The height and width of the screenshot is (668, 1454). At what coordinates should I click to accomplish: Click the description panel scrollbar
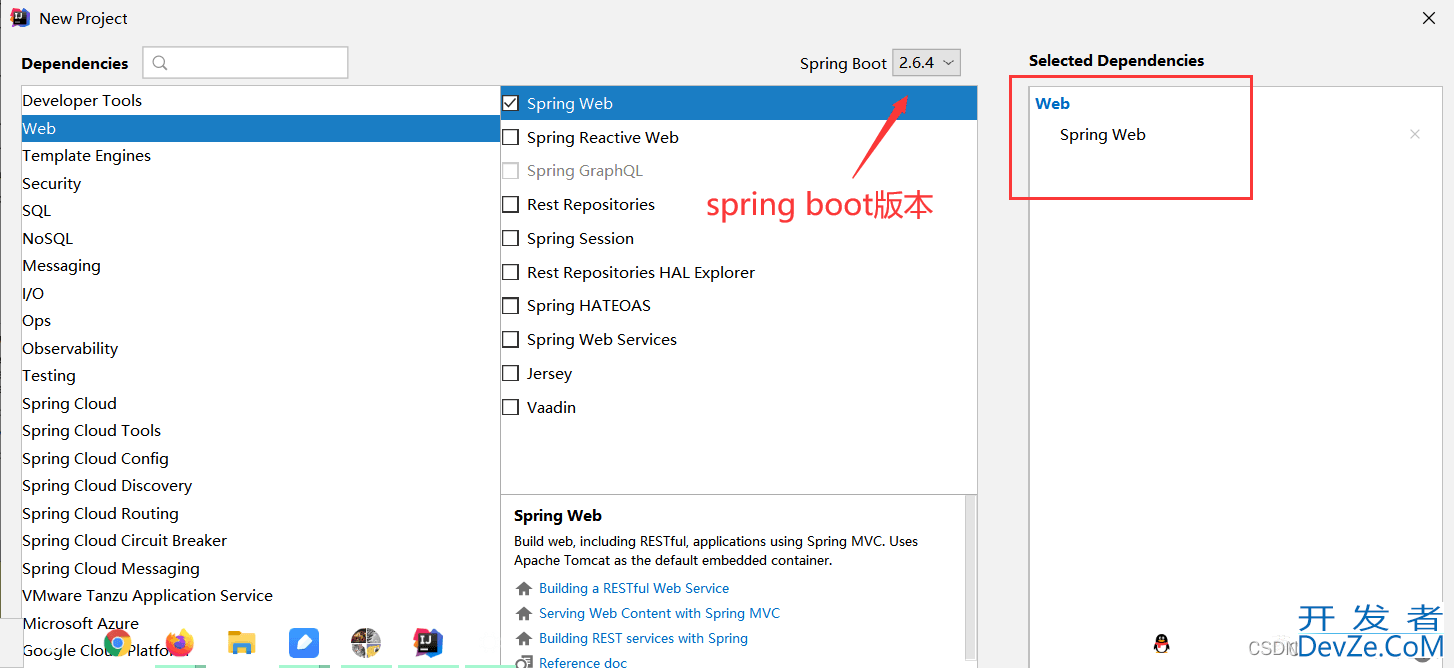(970, 580)
